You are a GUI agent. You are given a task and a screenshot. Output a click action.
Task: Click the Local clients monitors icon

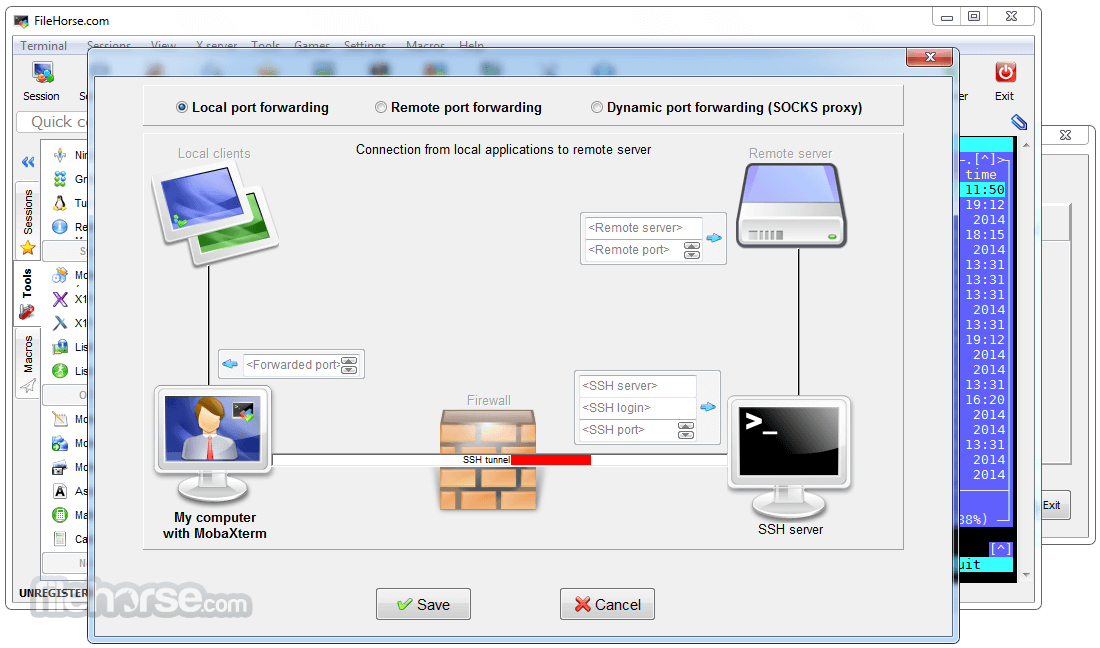click(214, 214)
